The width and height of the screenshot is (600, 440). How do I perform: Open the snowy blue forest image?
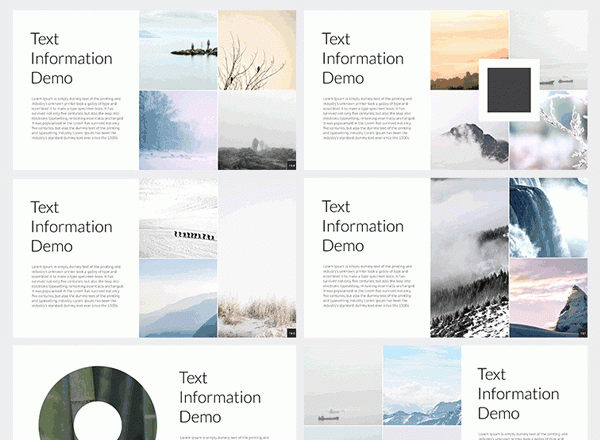pos(178,130)
